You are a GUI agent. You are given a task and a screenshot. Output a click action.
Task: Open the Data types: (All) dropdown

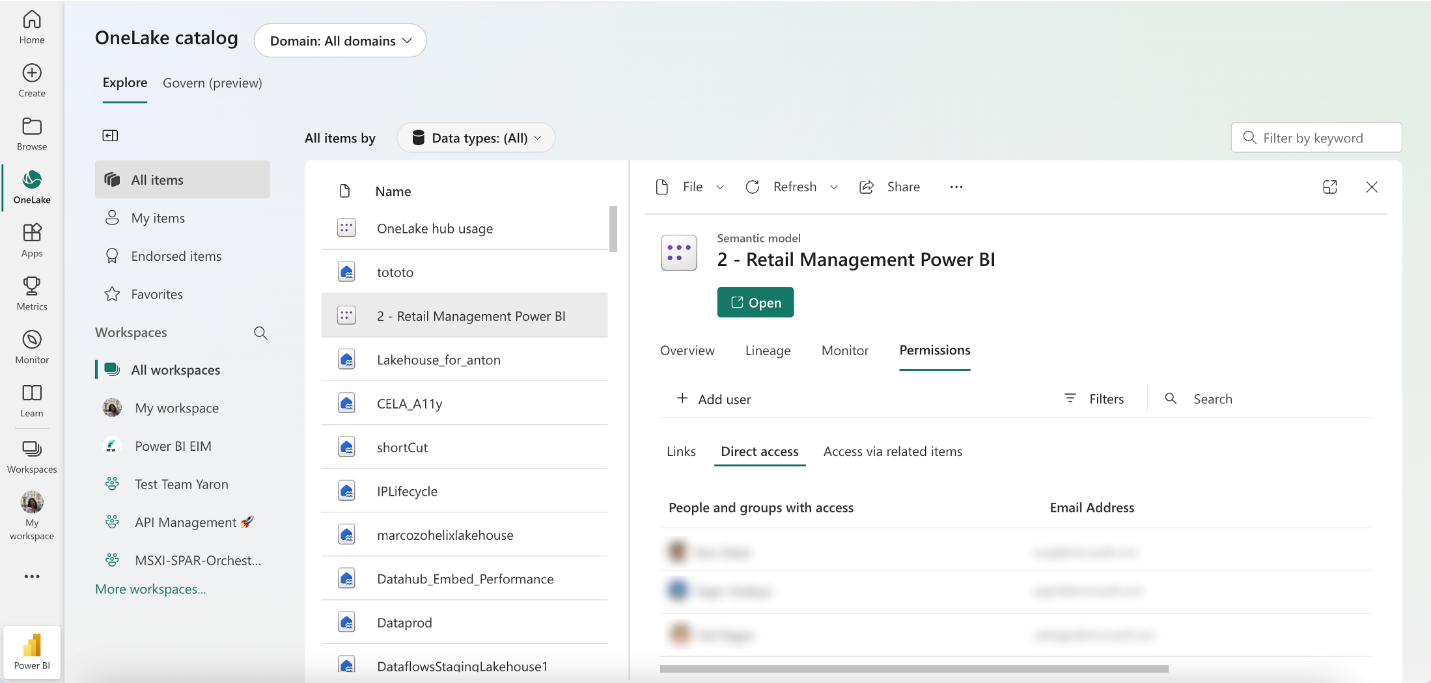476,138
